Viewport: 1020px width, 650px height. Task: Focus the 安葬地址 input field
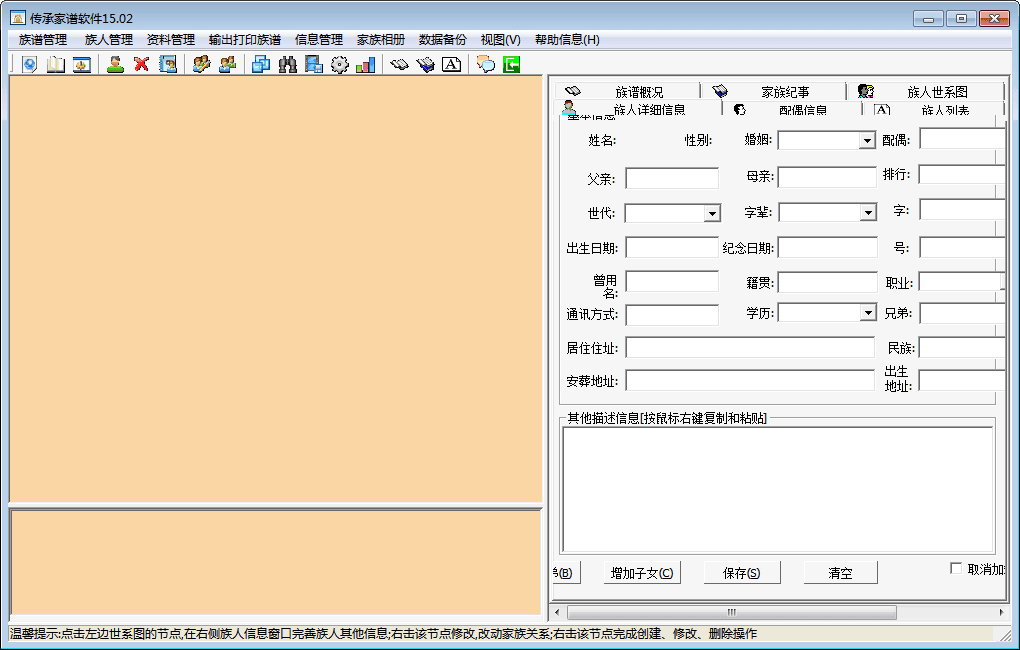click(x=750, y=380)
